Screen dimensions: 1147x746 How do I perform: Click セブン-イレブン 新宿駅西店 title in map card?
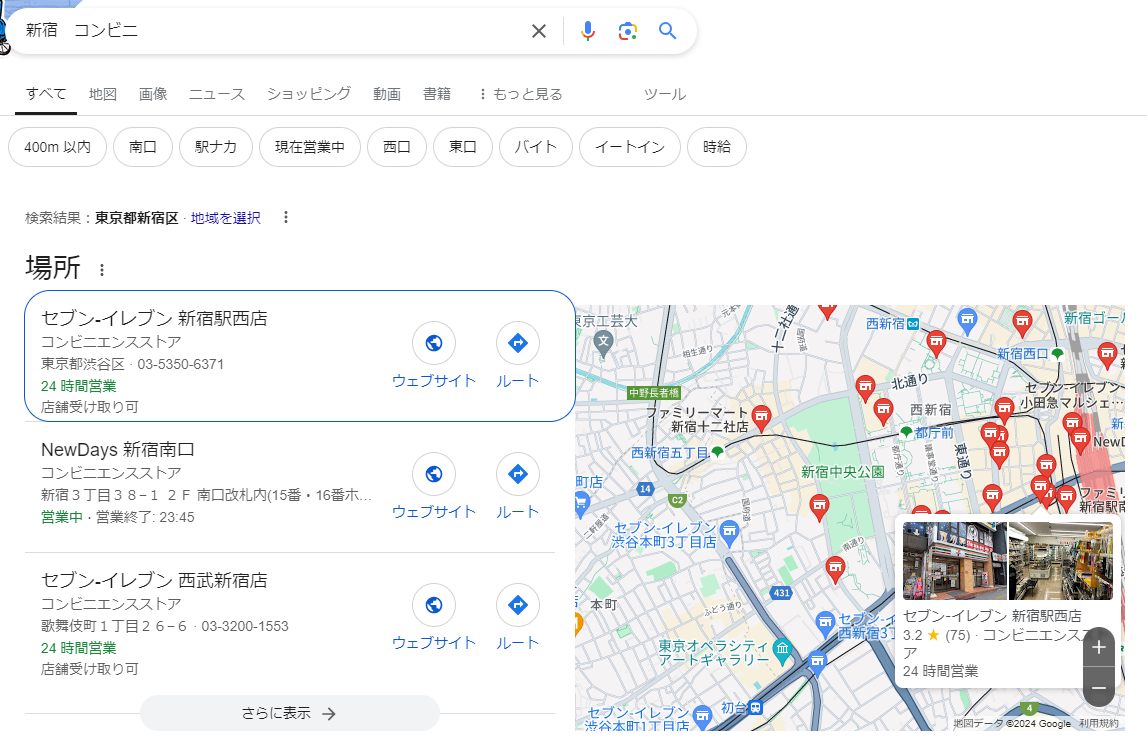point(992,616)
